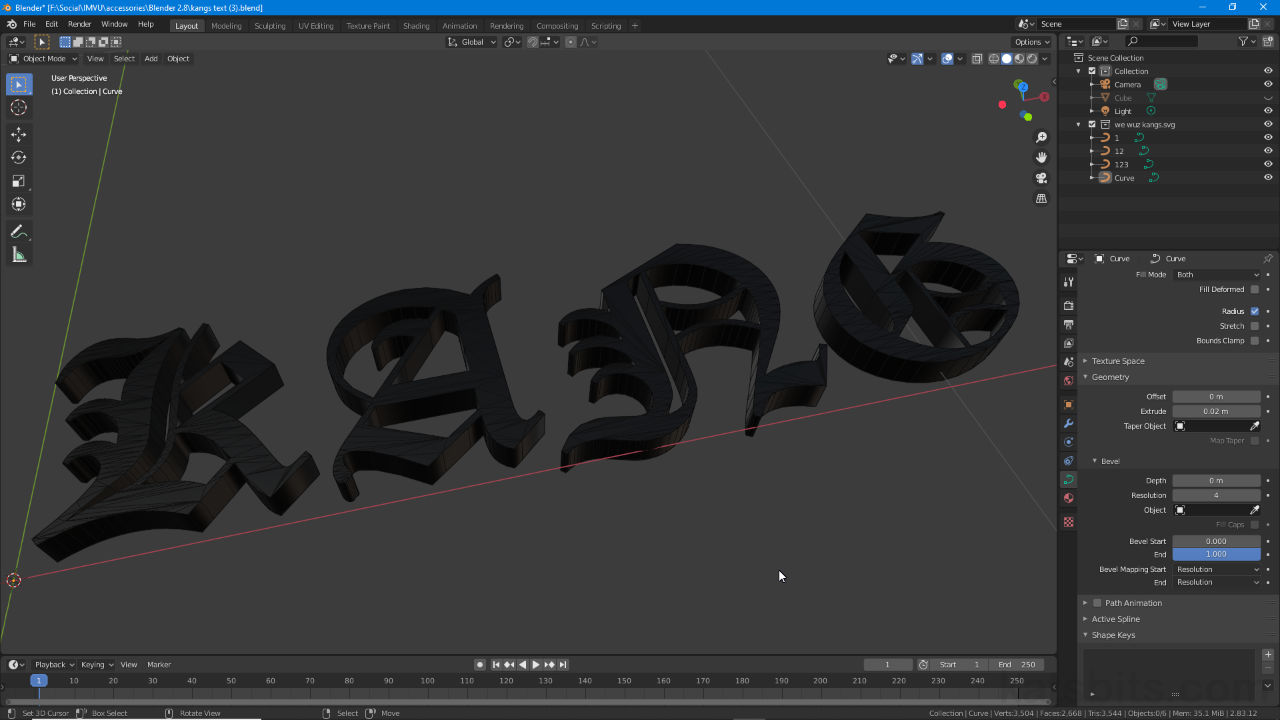Adjust the Extrude 0.02 m field
This screenshot has width=1280, height=720.
click(1216, 411)
